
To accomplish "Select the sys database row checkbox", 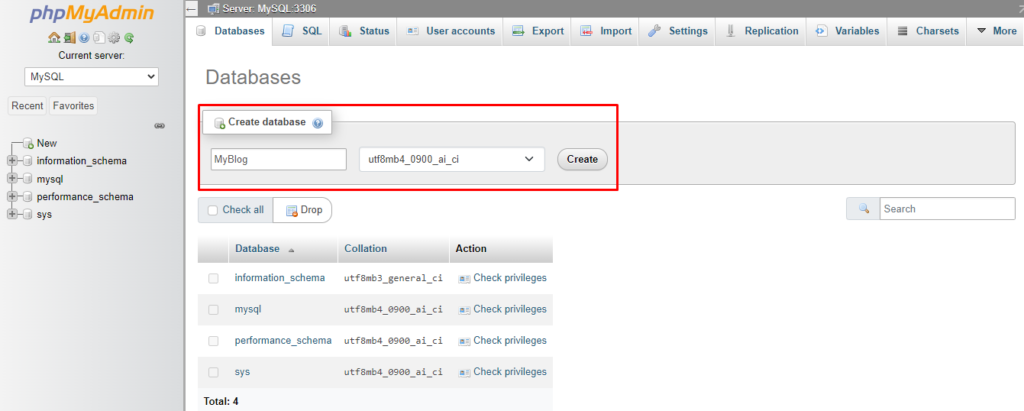I will (x=214, y=372).
